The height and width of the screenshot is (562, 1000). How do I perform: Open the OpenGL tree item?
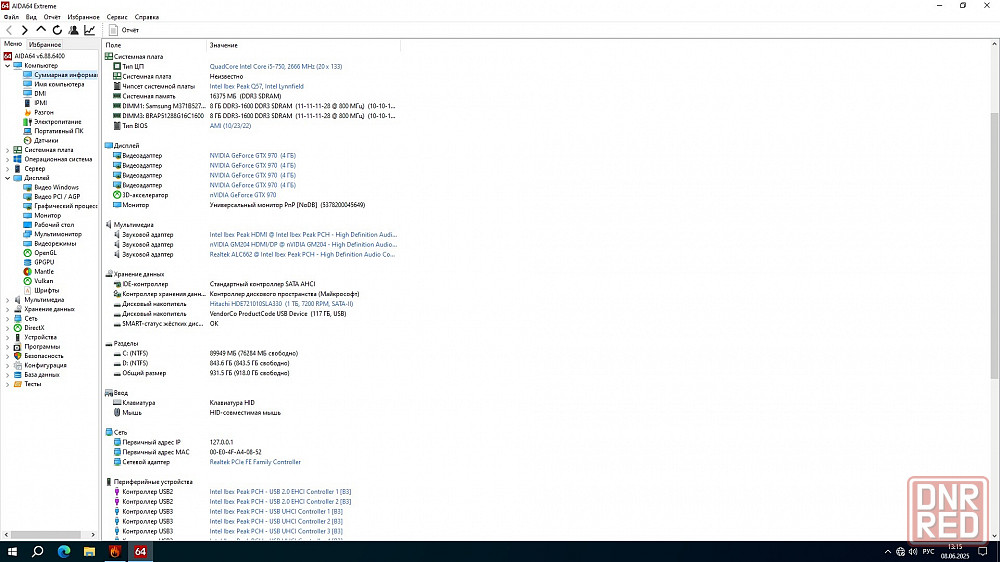(x=40, y=253)
